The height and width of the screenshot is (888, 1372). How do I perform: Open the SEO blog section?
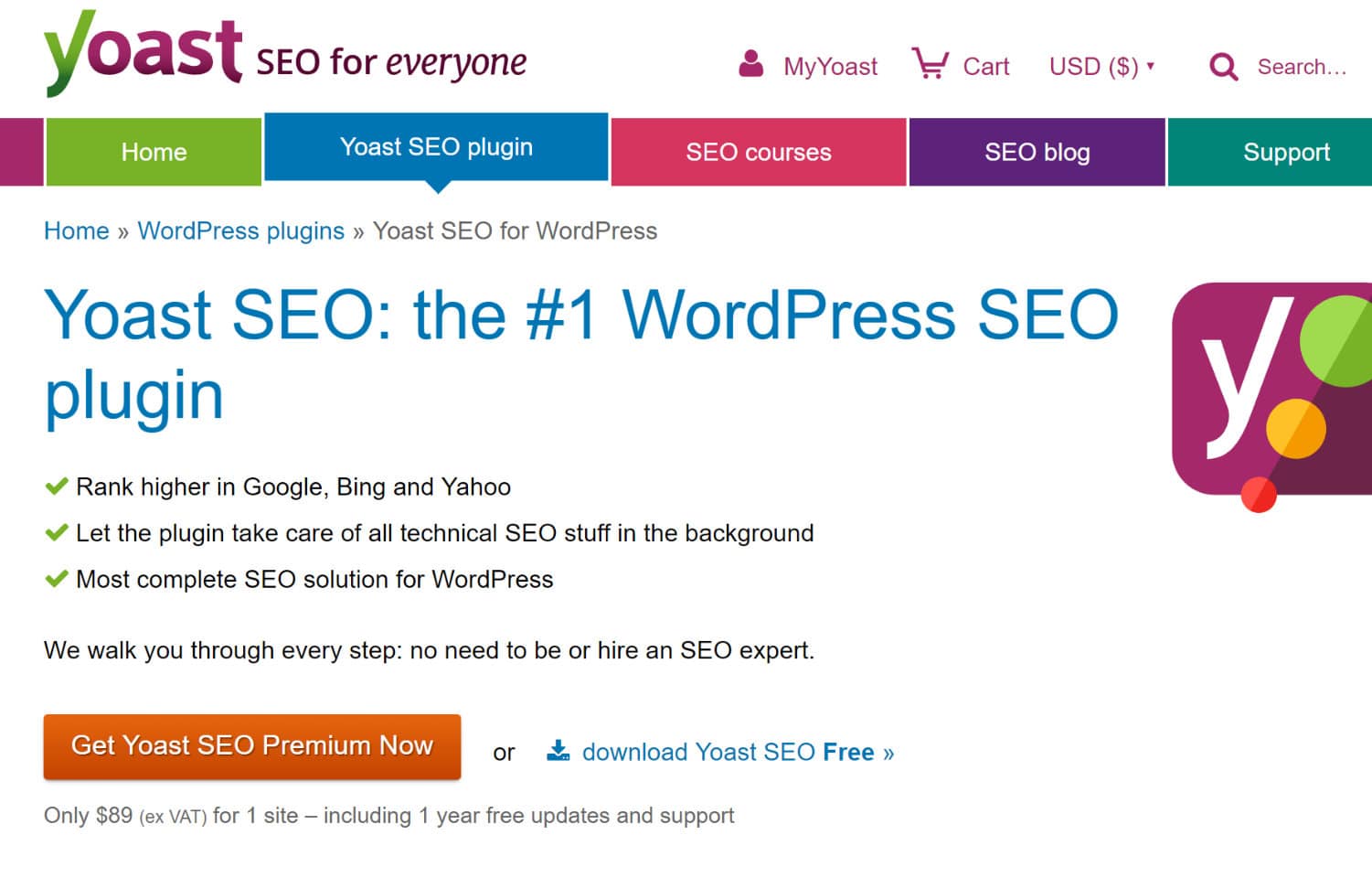tap(1037, 152)
